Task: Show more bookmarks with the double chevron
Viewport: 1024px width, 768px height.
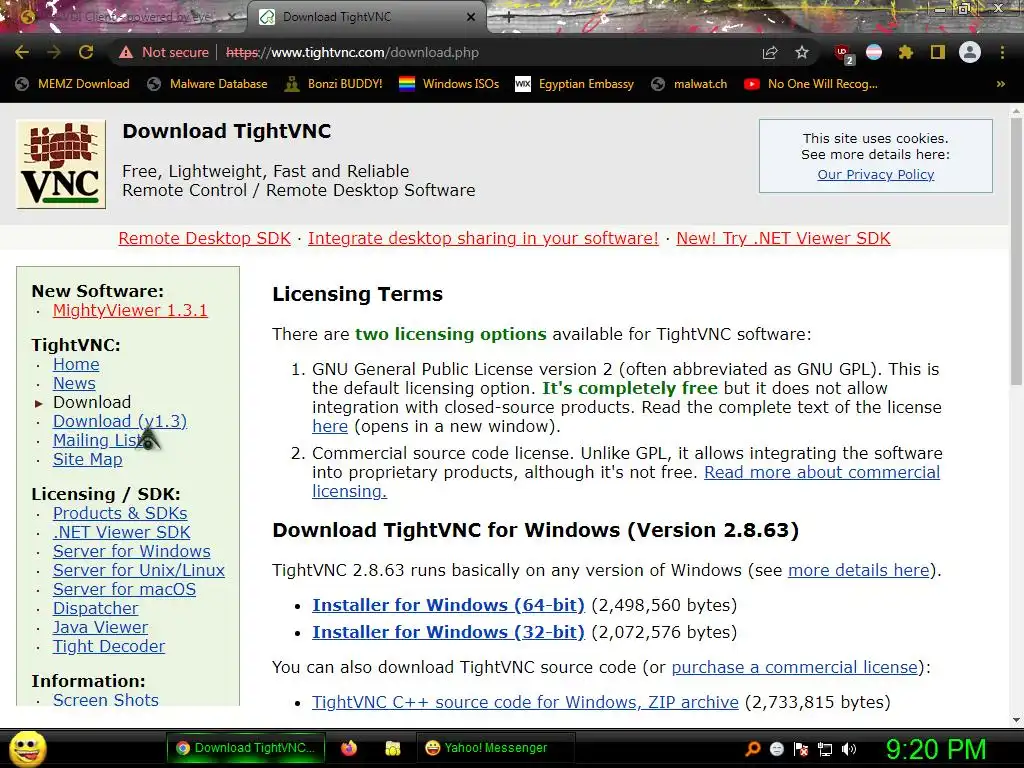Action: (x=1000, y=84)
